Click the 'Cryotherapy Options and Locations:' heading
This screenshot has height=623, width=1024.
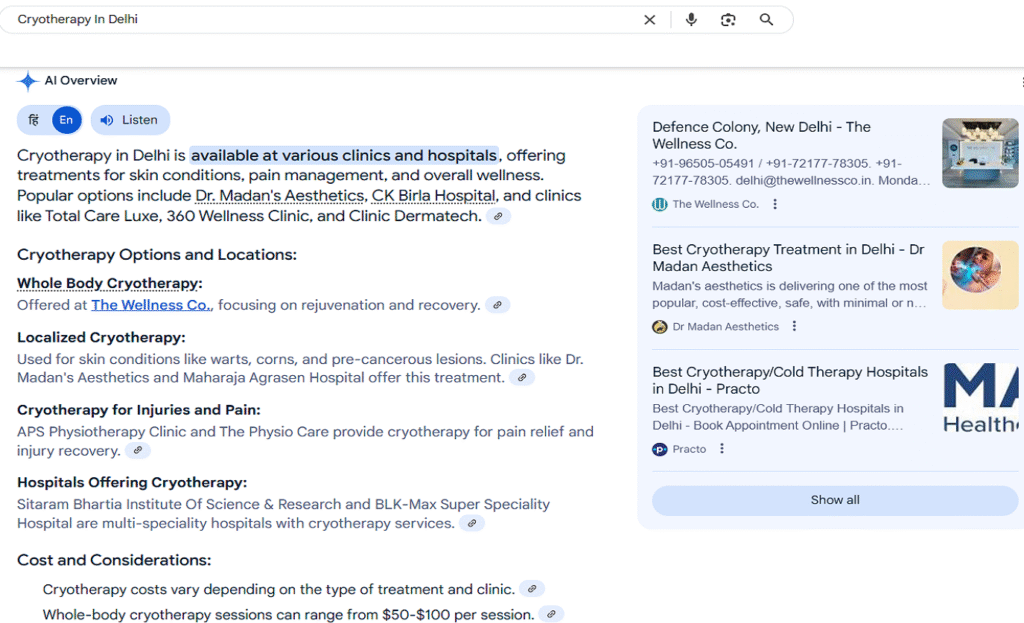click(157, 255)
